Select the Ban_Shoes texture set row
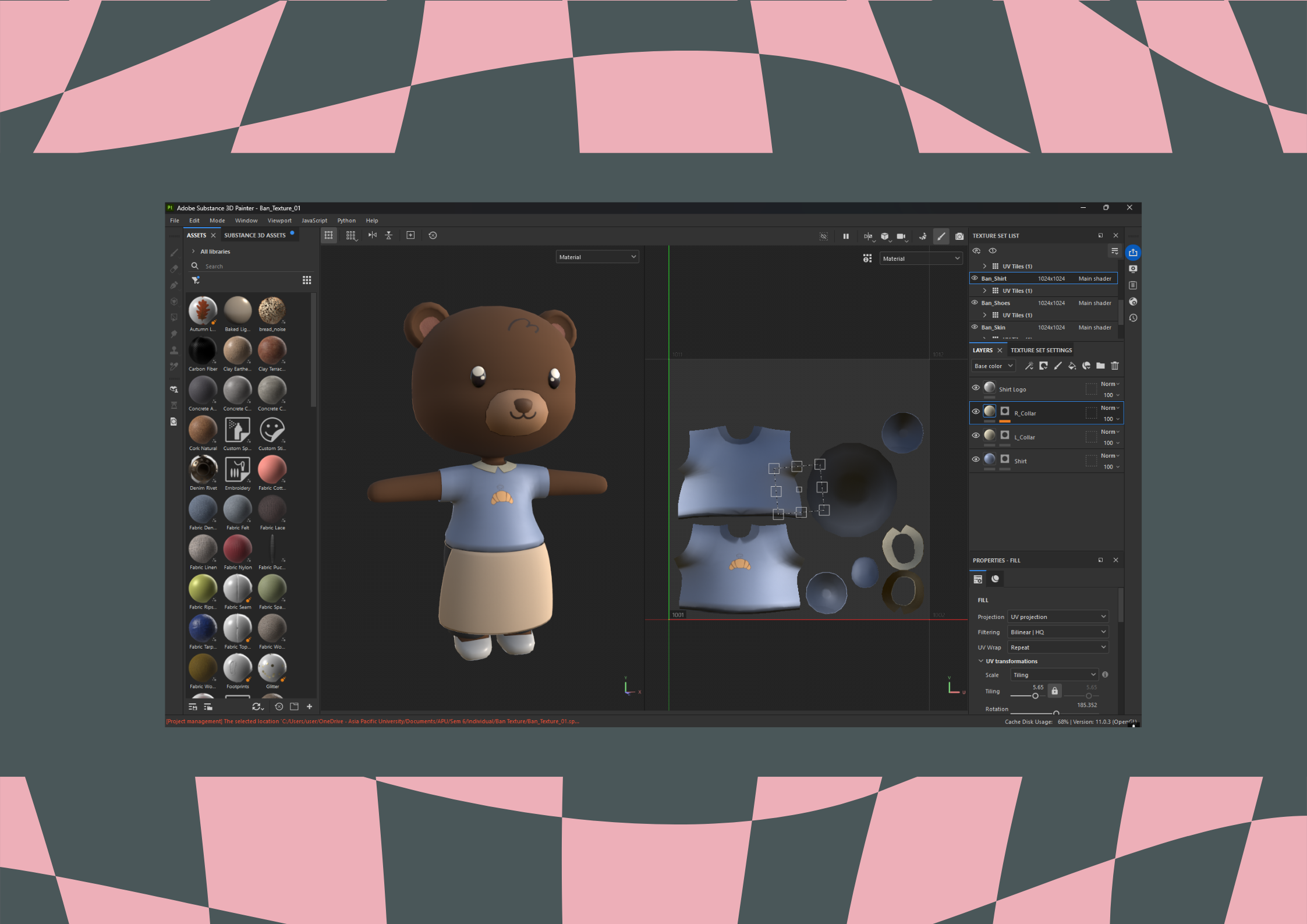Image resolution: width=1307 pixels, height=924 pixels. (1043, 303)
